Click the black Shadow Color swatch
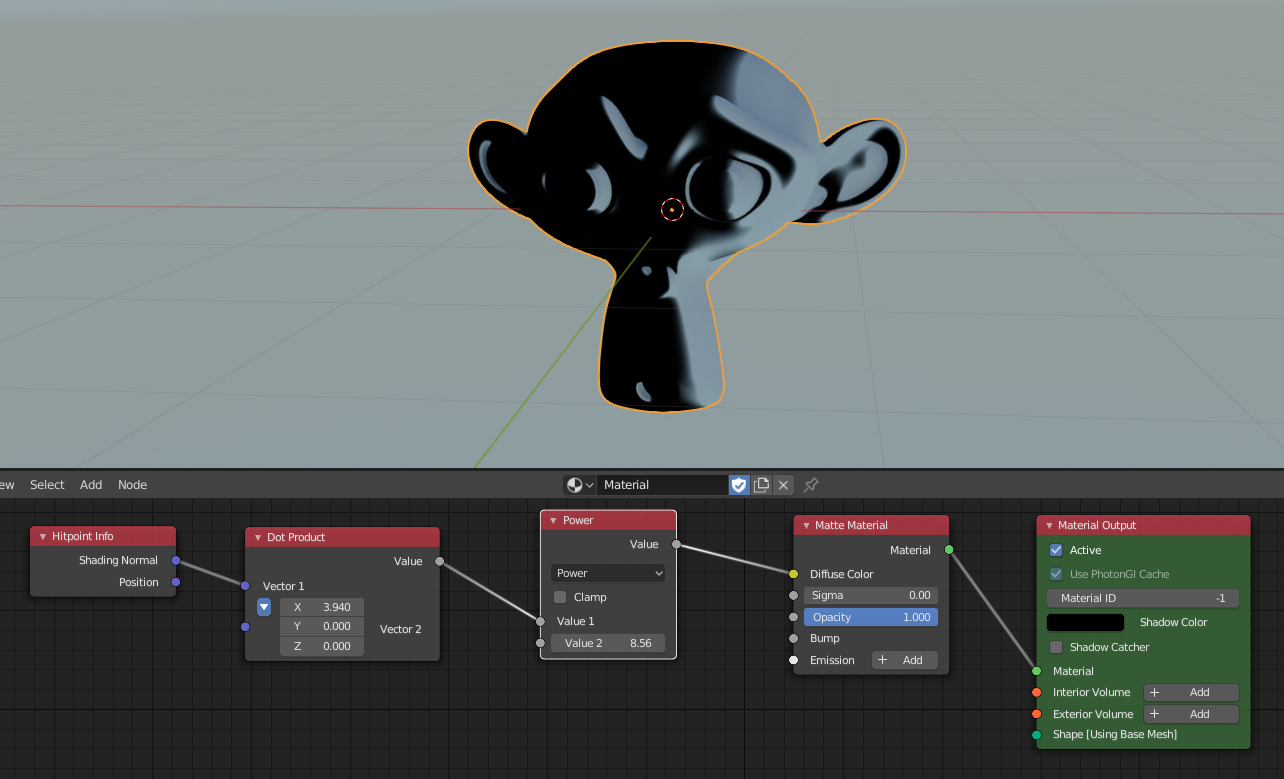Screen dimensions: 1284x779 click(1085, 622)
